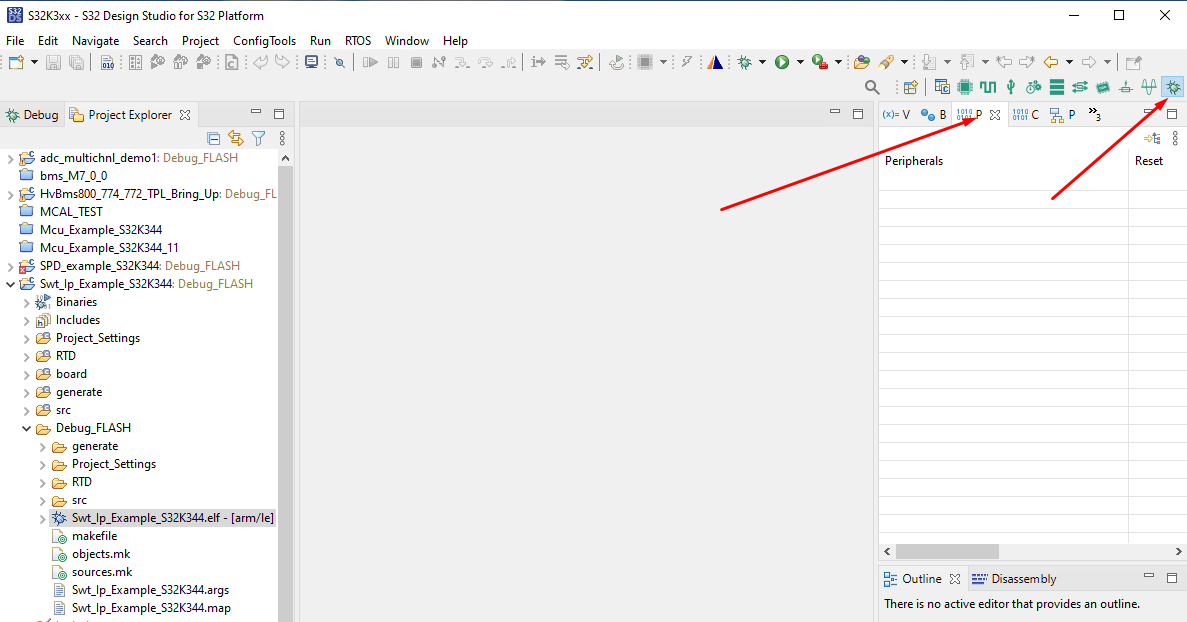Switch to the C/C++ perspective icon
Screen dimensions: 1187x622
pyautogui.click(x=942, y=87)
